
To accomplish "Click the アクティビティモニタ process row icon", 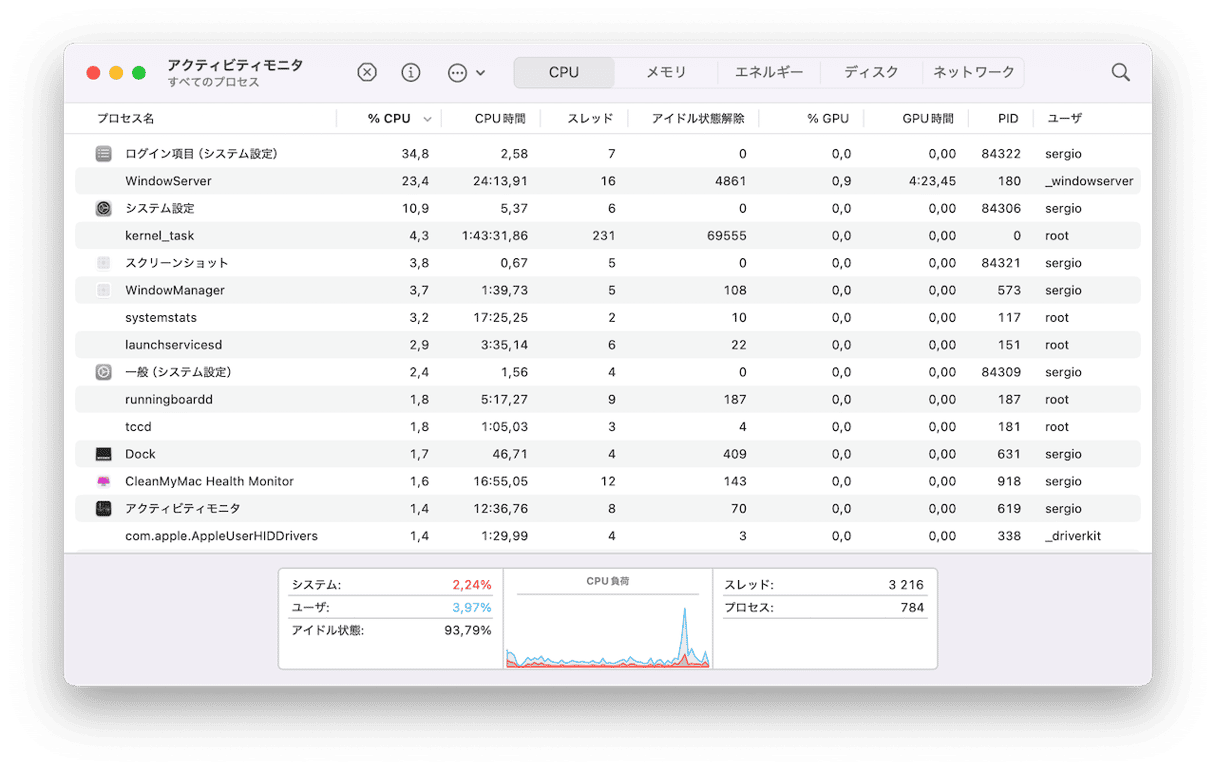I will click(x=104, y=509).
